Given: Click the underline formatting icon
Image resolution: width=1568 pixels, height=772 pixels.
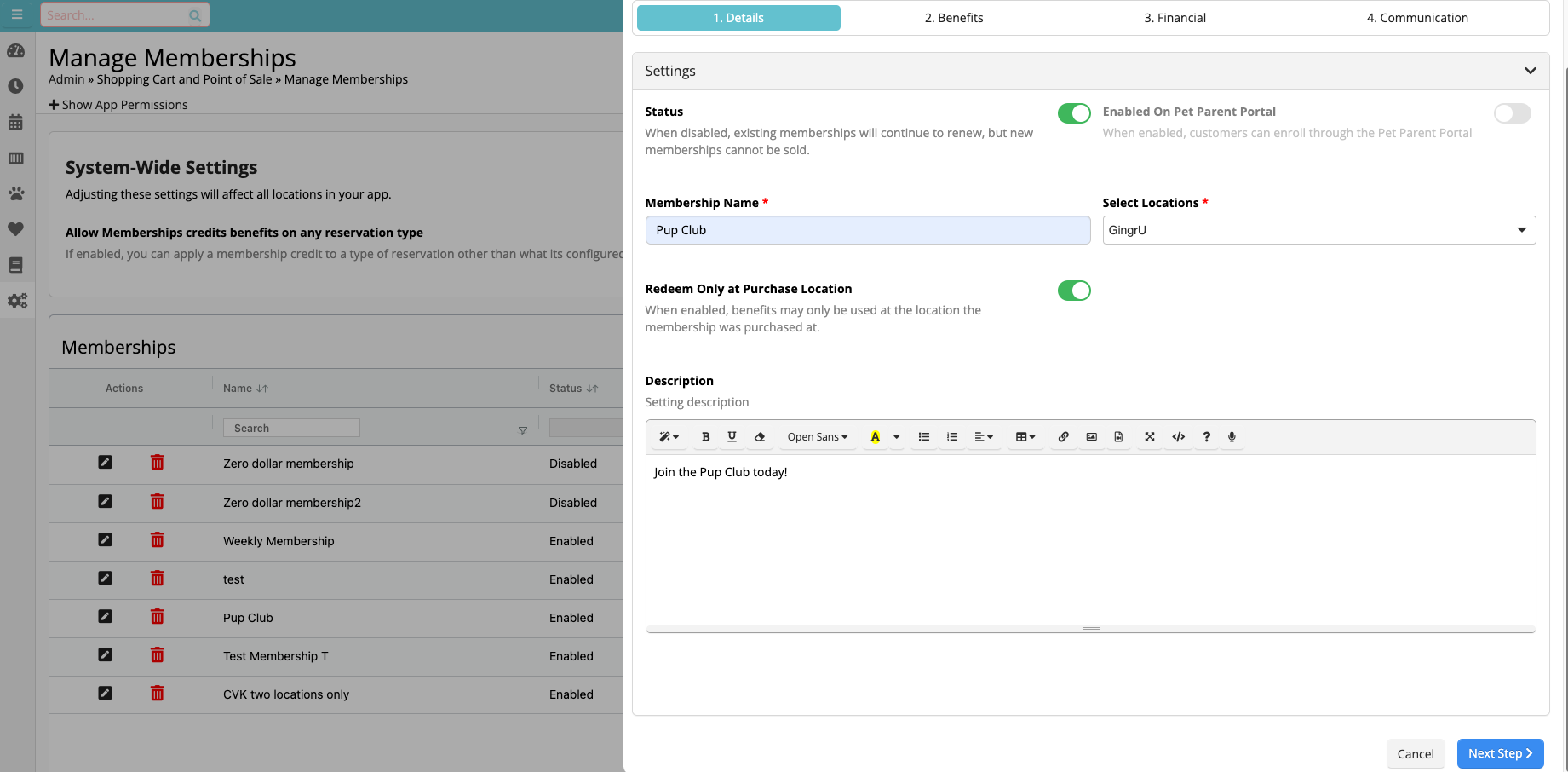Looking at the screenshot, I should pos(732,437).
